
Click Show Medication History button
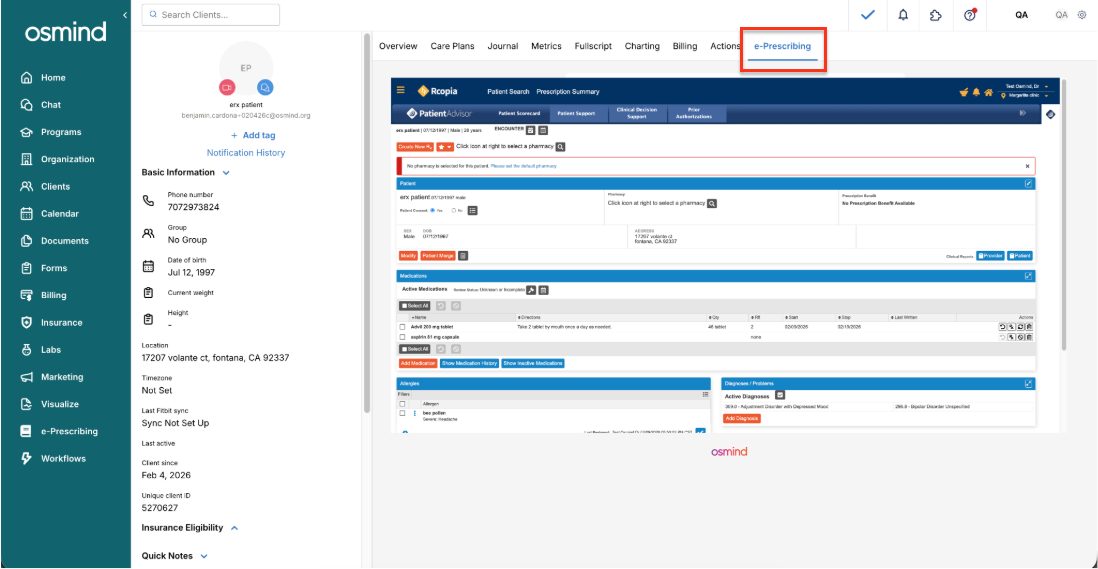[469, 363]
